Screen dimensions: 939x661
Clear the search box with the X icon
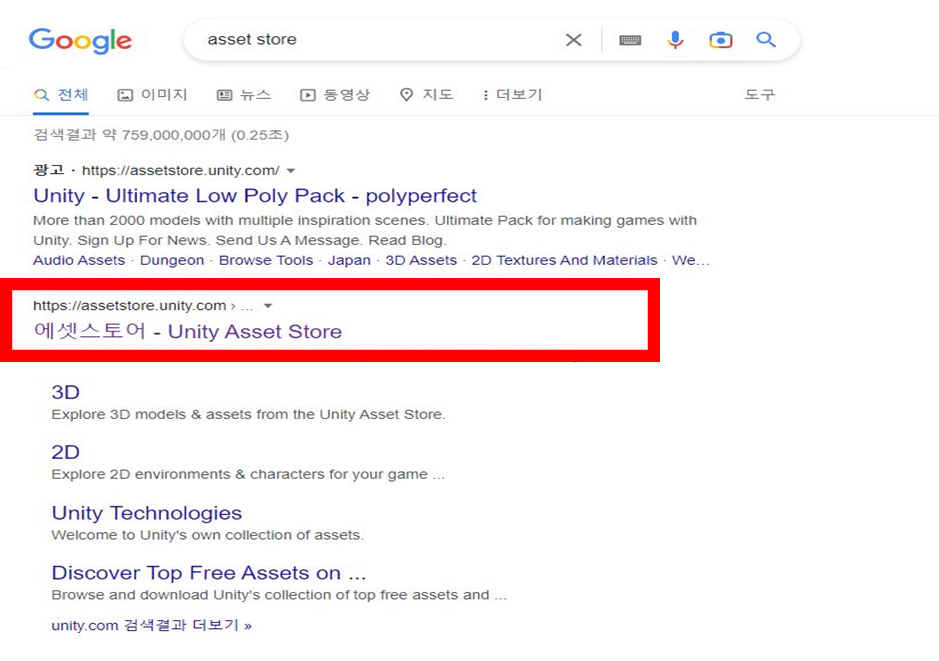(x=574, y=40)
